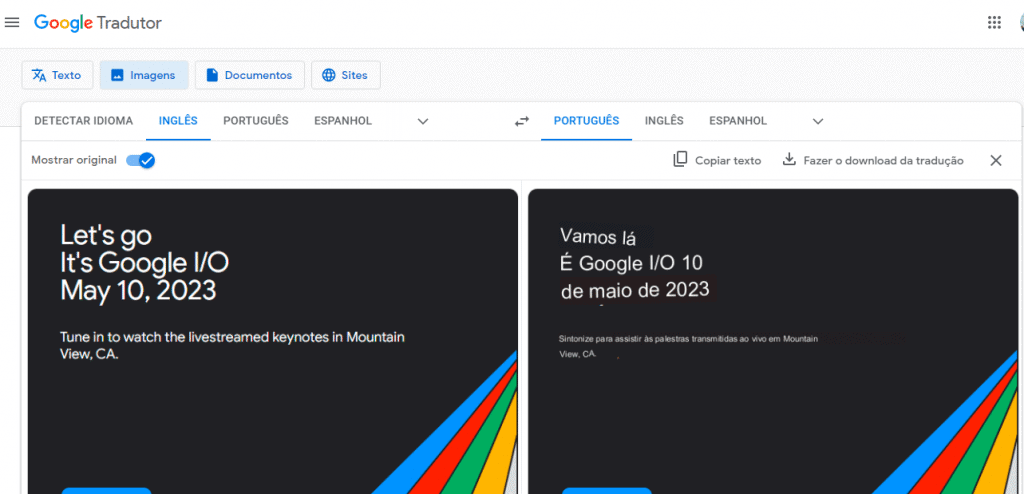Click the 'It's Google I/O' heading
The height and width of the screenshot is (494, 1024).
144,263
